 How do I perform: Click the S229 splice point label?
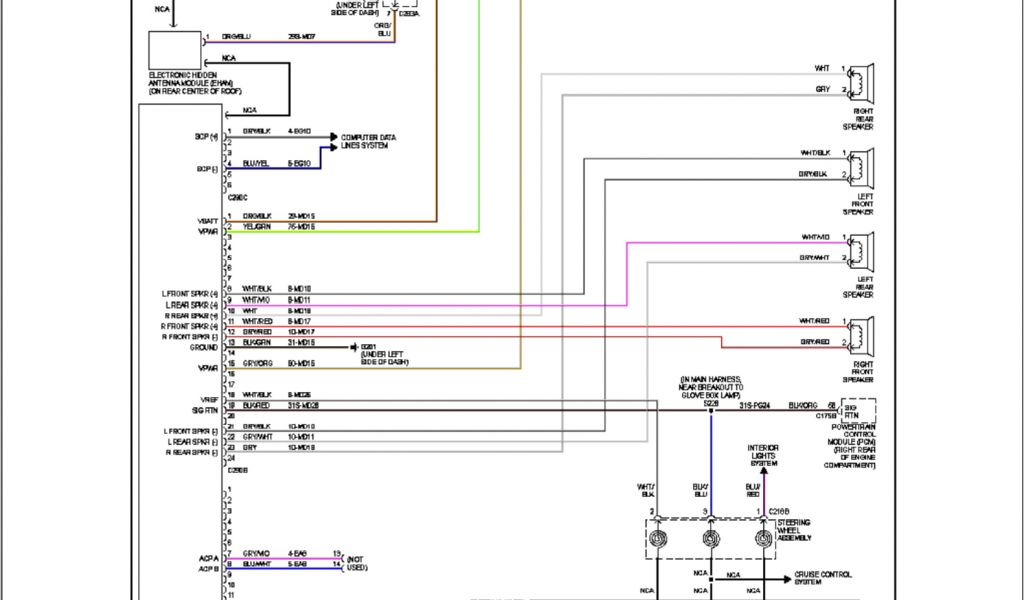[x=711, y=402]
